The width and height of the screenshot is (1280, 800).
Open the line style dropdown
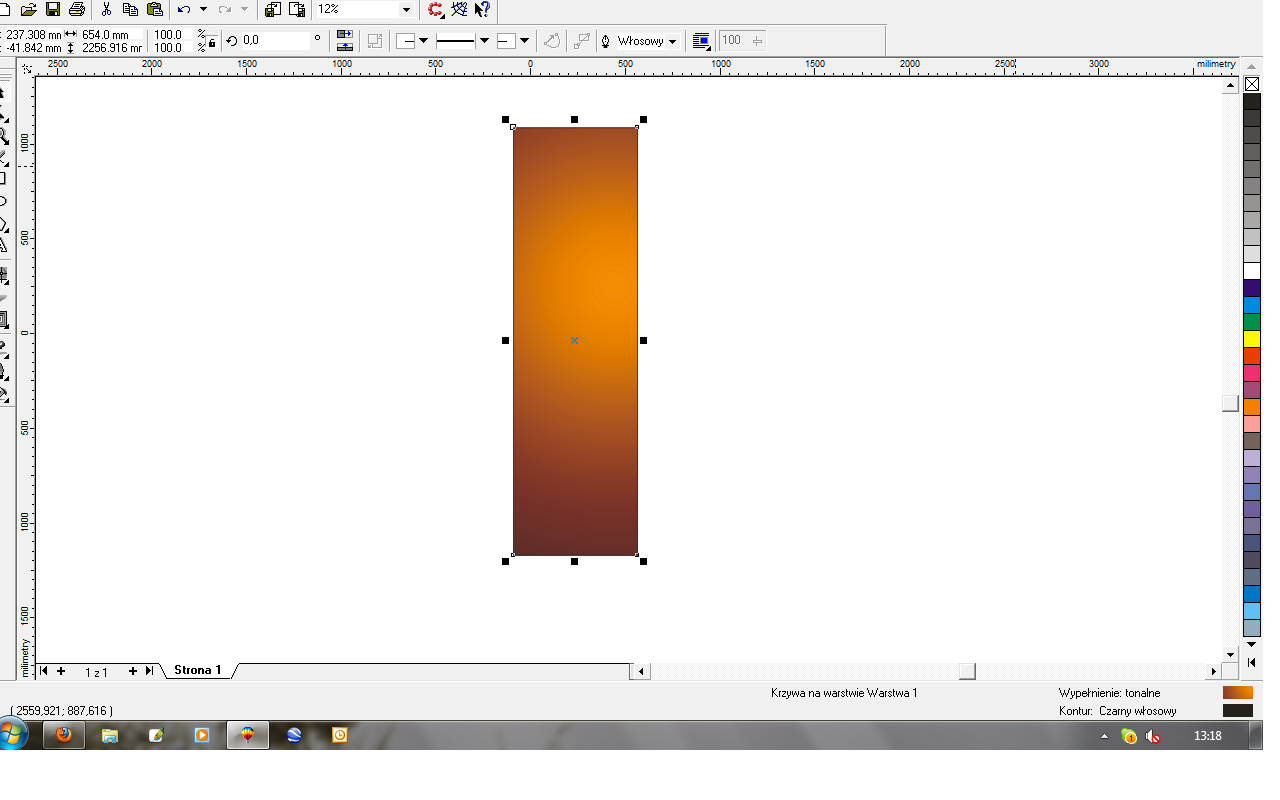click(x=484, y=41)
